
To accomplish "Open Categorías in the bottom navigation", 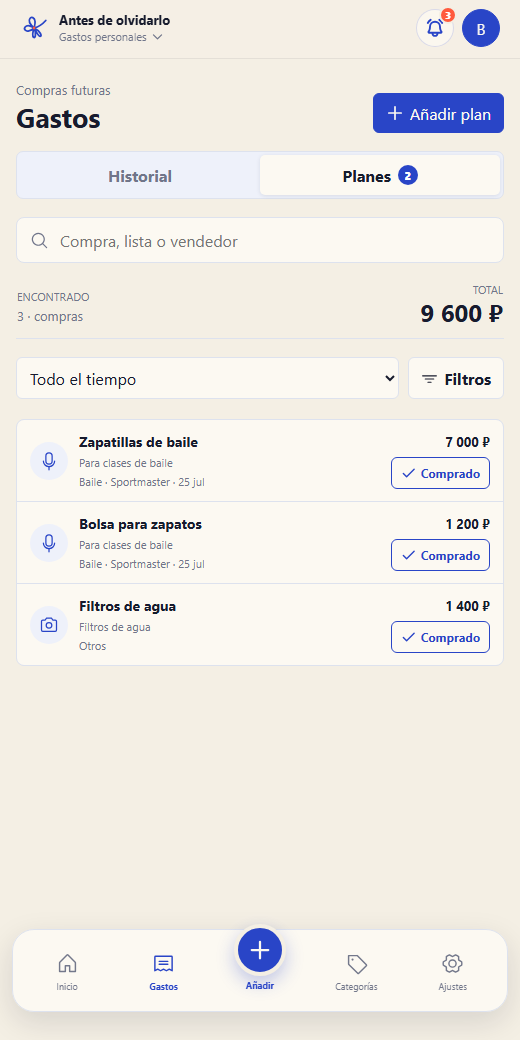I will click(x=357, y=972).
